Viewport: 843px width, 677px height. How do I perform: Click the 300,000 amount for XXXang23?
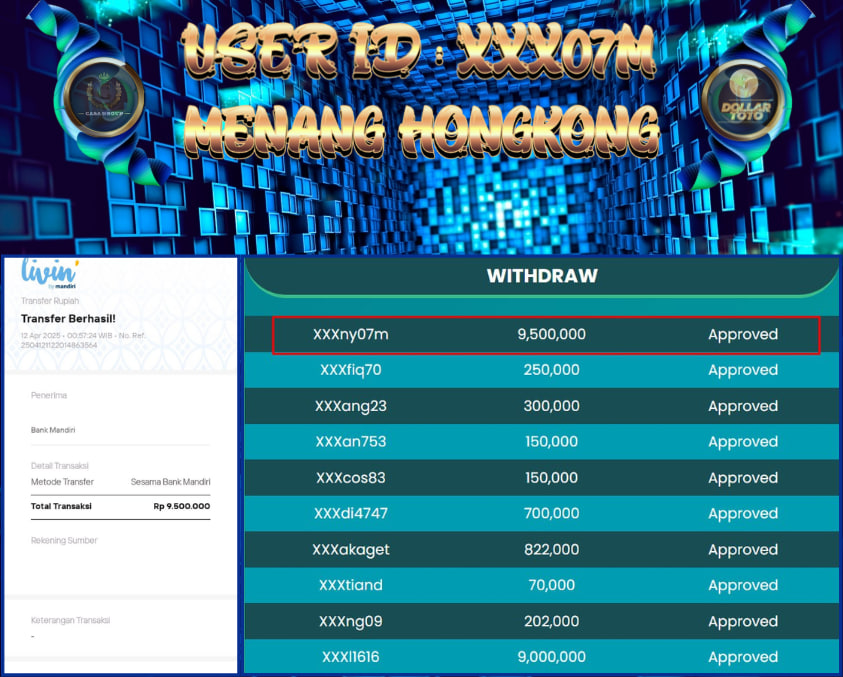click(x=551, y=406)
